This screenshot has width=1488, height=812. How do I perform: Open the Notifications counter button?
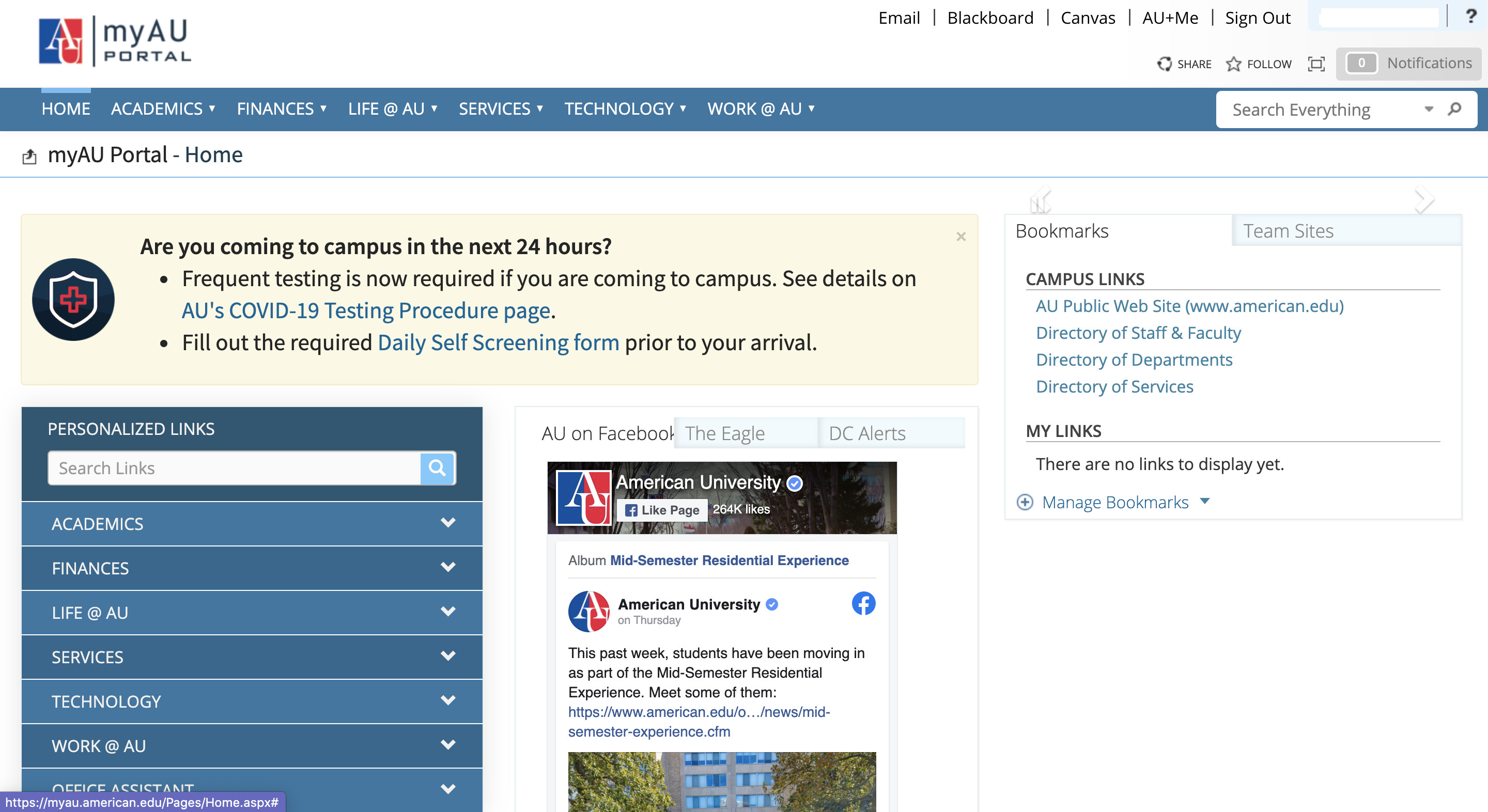[1408, 64]
